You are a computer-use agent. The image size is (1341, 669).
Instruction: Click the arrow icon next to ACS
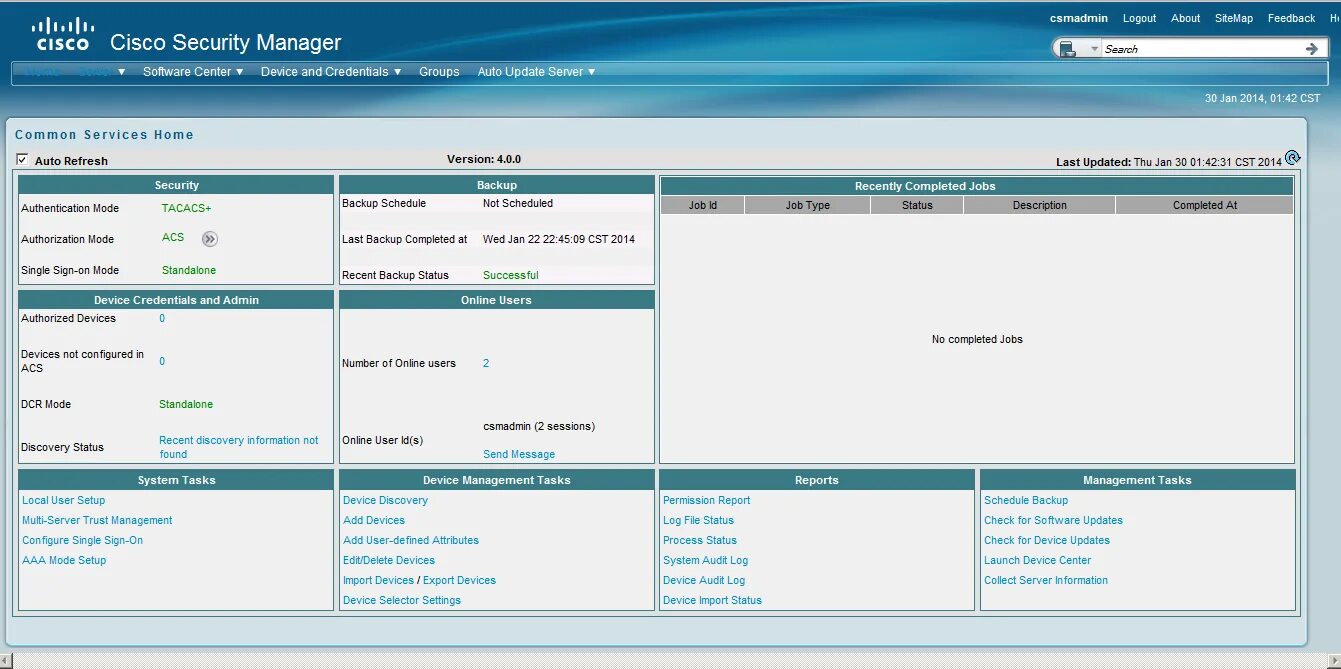(x=209, y=239)
